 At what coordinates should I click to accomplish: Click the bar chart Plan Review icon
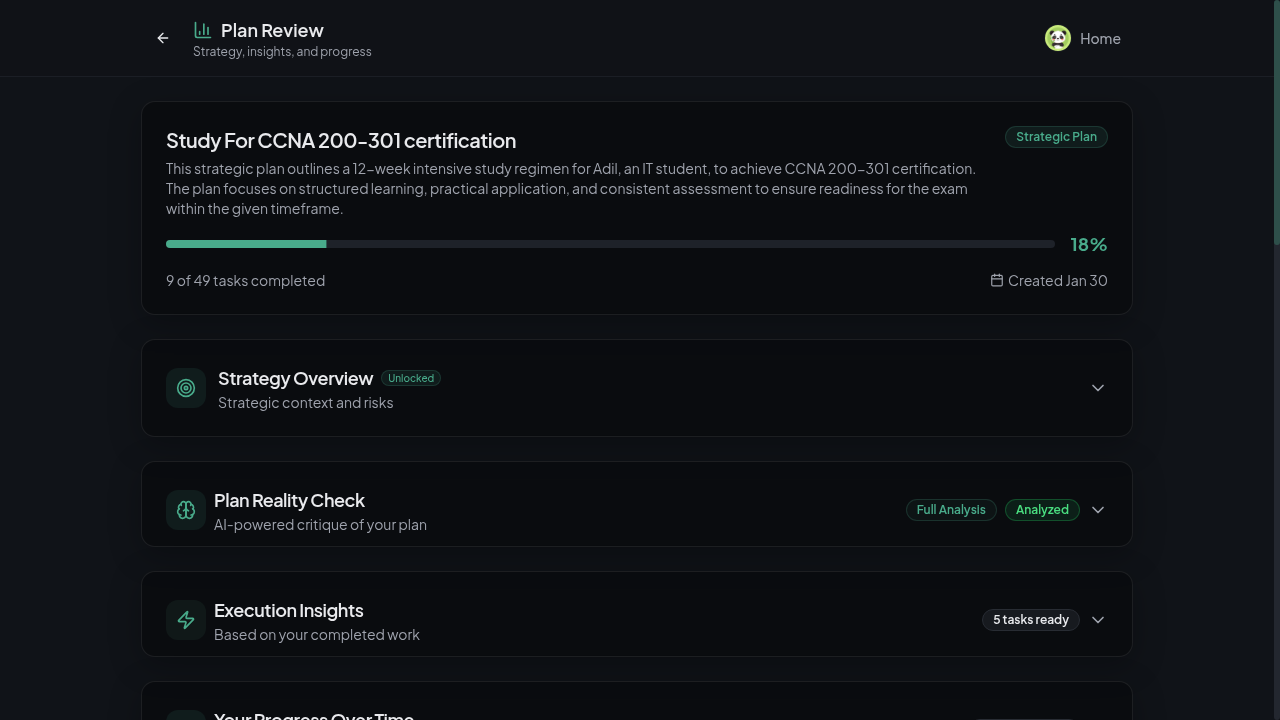click(x=202, y=30)
